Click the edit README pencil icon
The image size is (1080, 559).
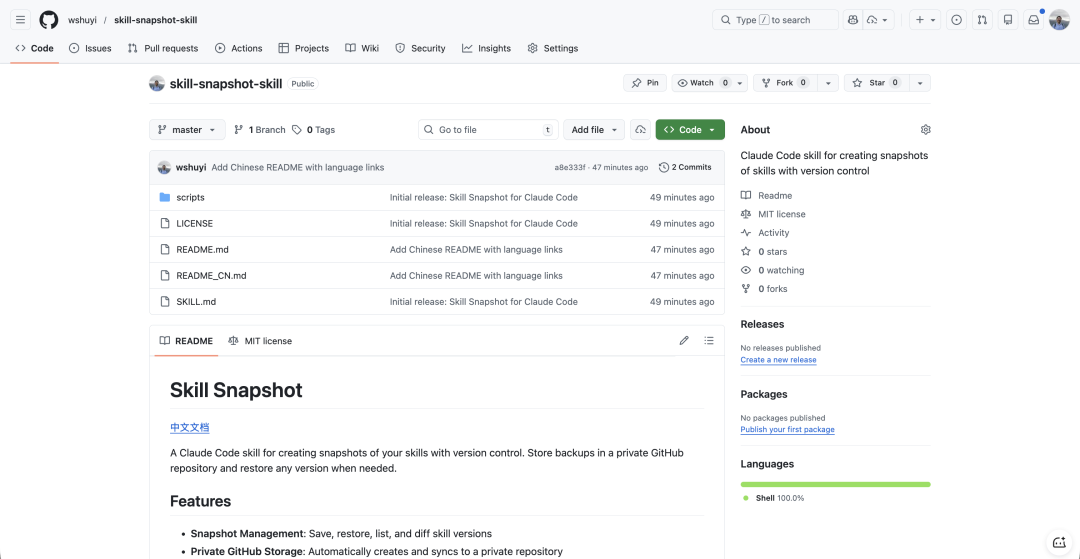click(684, 341)
